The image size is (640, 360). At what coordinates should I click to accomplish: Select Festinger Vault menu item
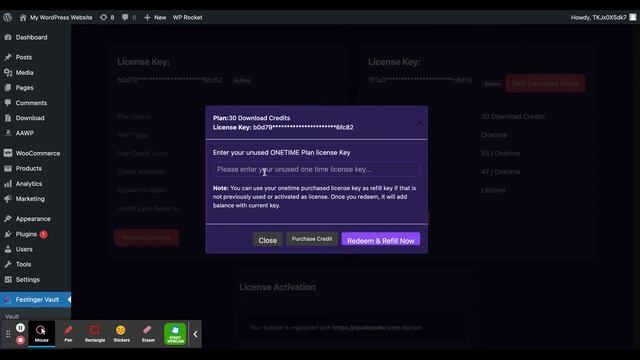tap(36, 300)
